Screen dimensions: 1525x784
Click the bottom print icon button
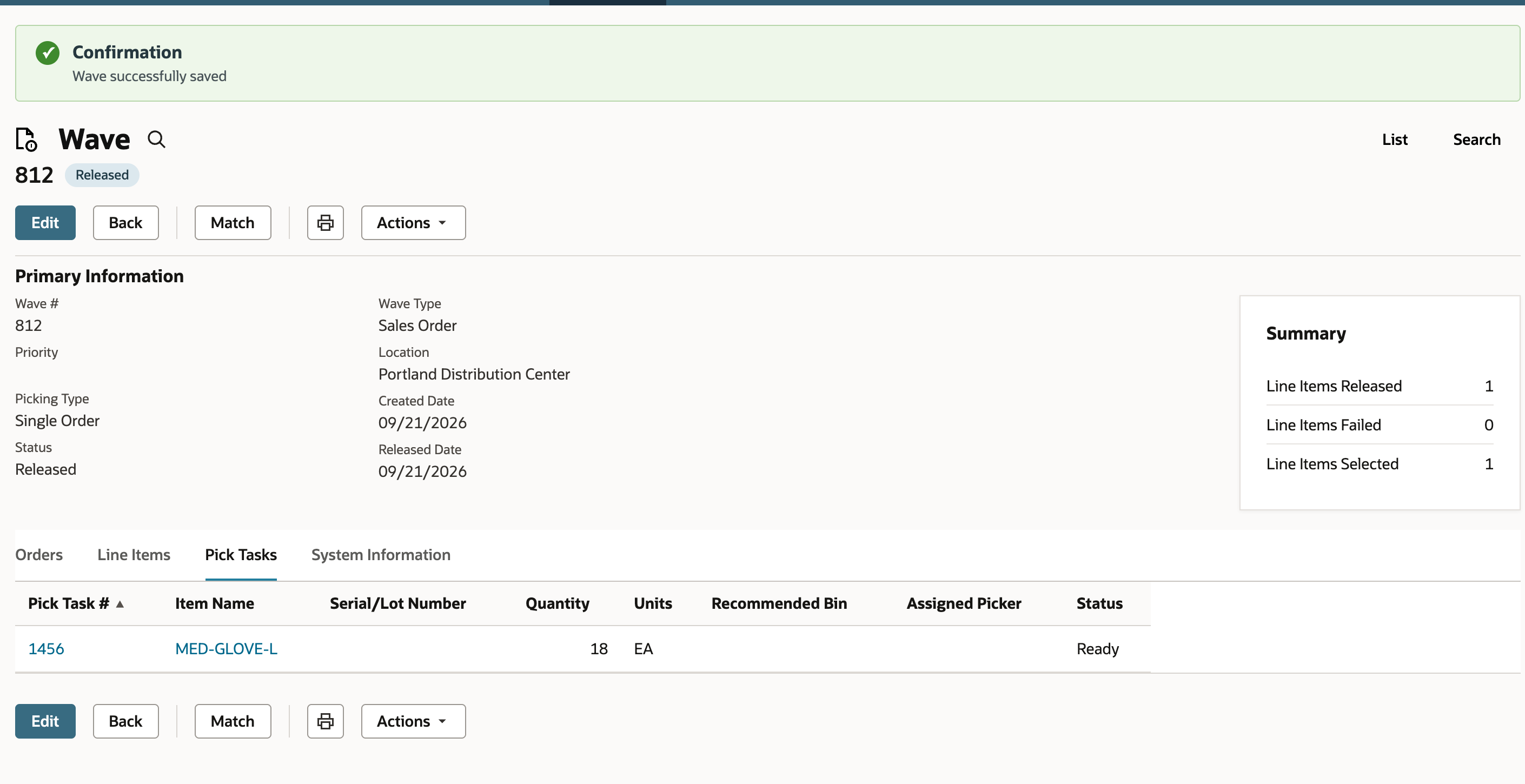point(325,721)
